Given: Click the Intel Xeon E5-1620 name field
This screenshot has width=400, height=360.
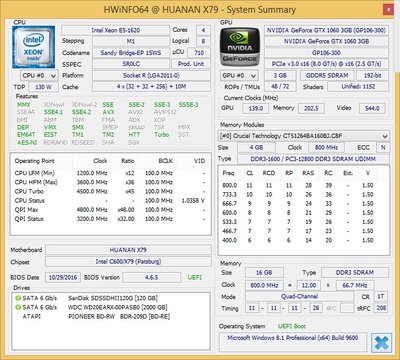Looking at the screenshot, I should 115,30.
